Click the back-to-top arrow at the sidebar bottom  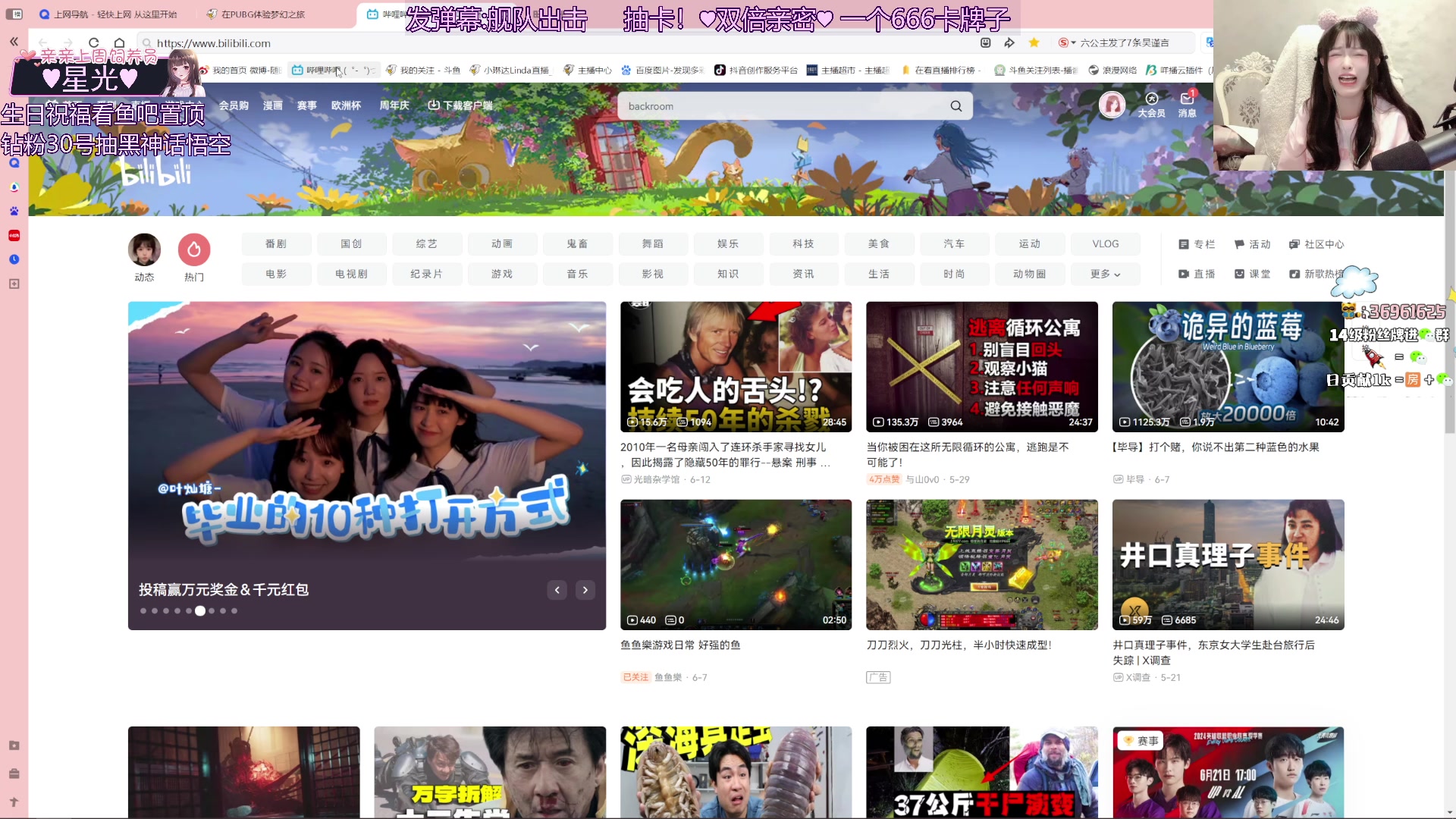14,802
